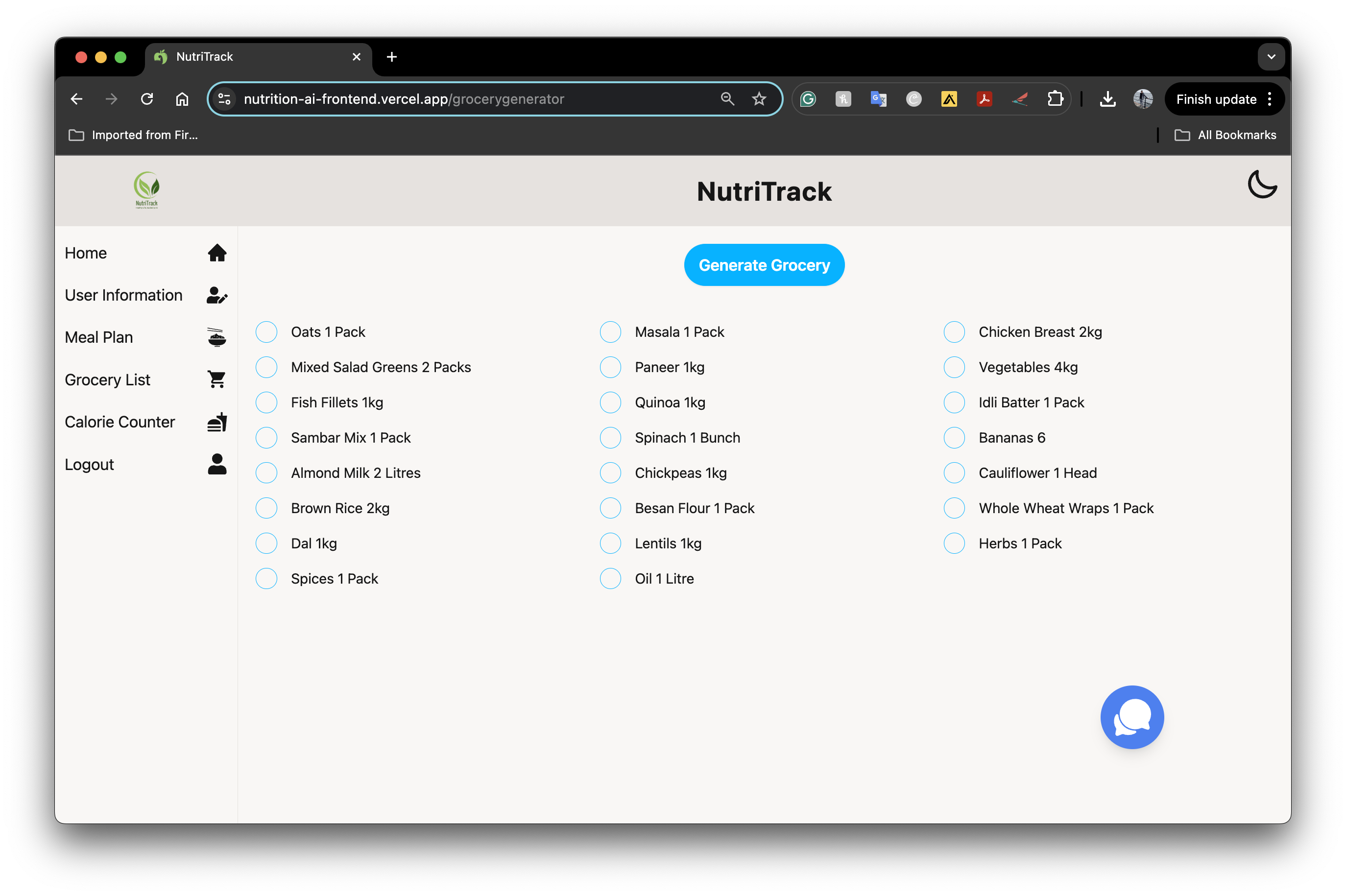The width and height of the screenshot is (1346, 896).
Task: Click the Meal Plan bowl icon
Action: tap(216, 337)
